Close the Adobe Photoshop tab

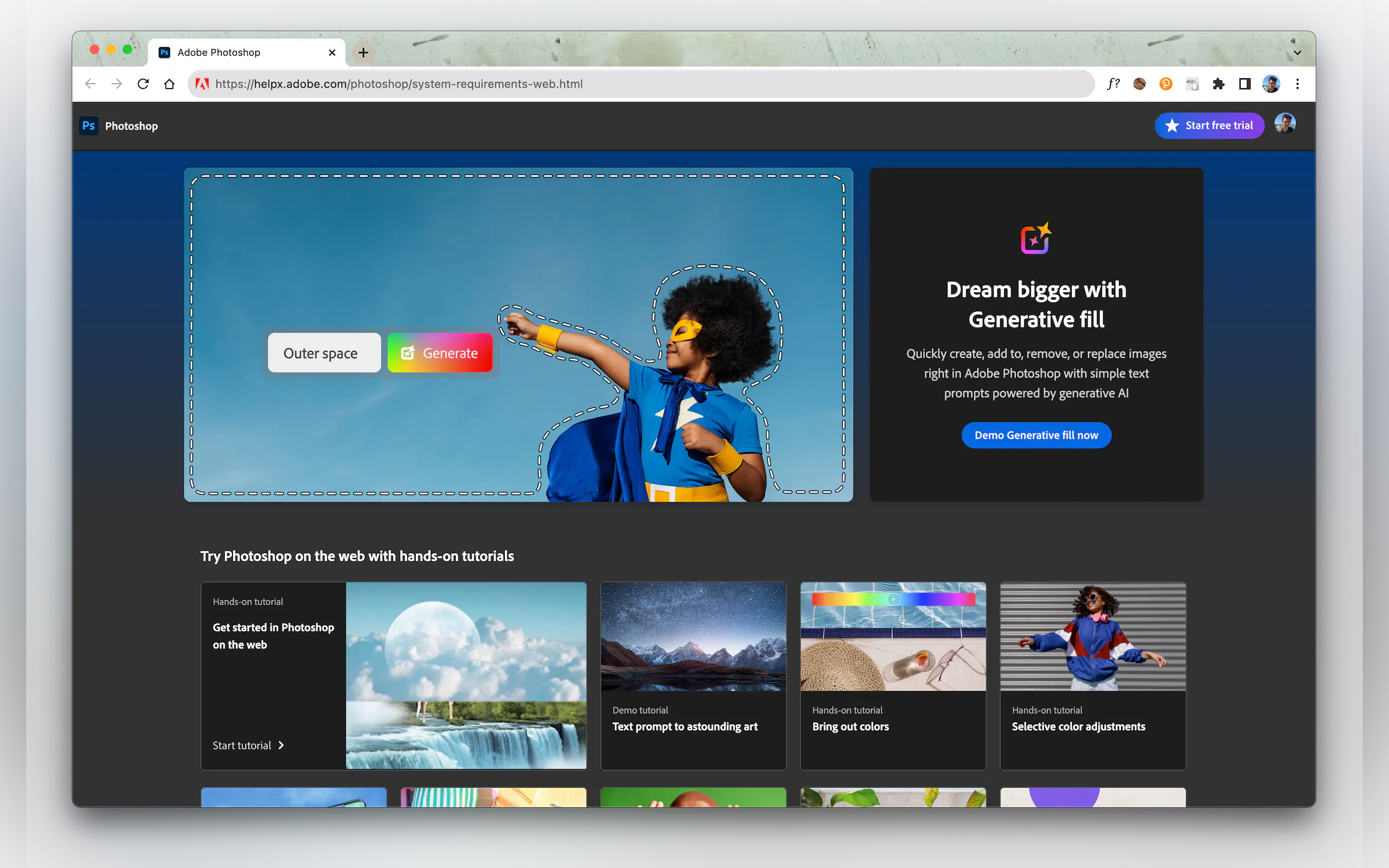tap(332, 53)
